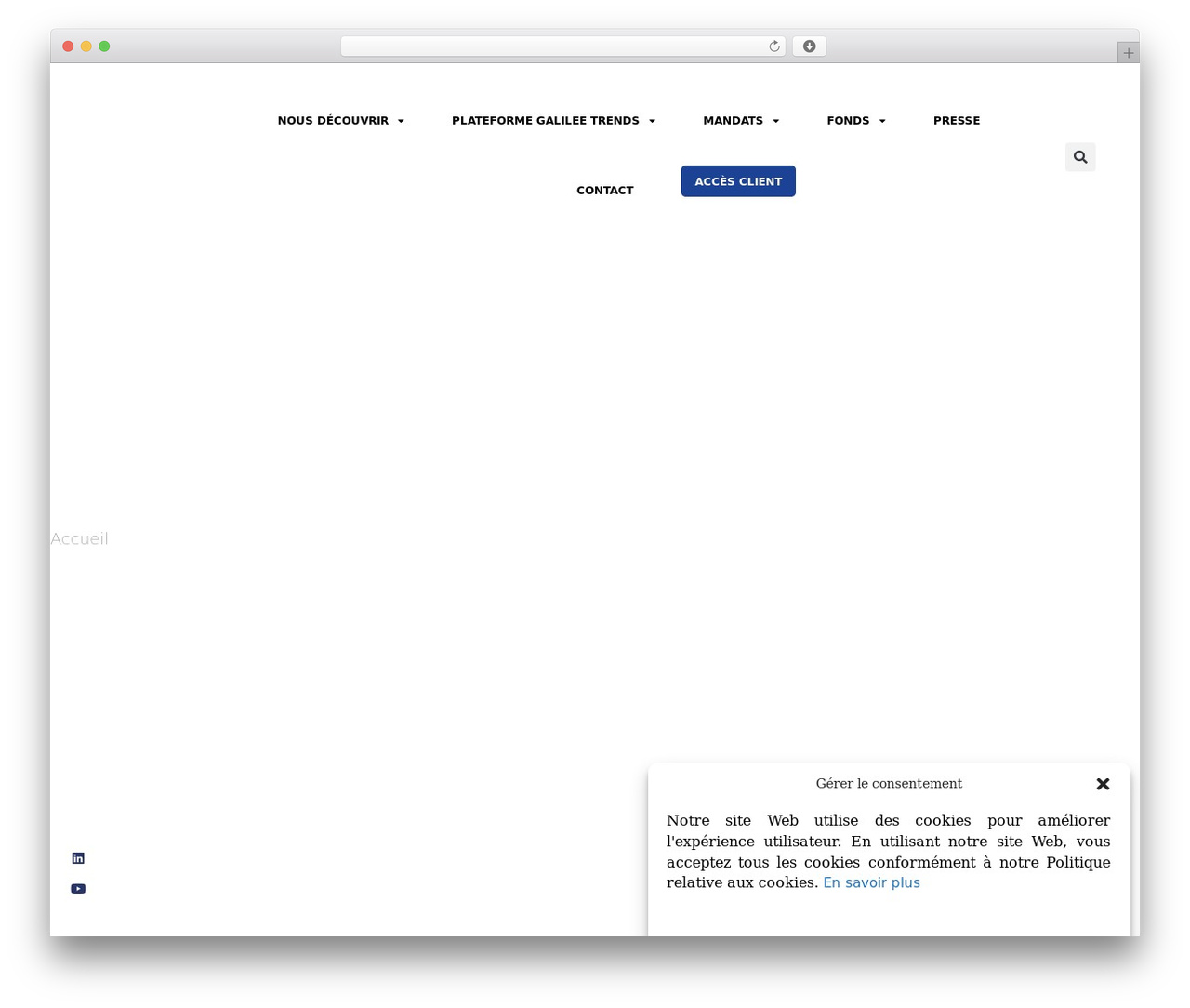Screen dimensions: 1190x1008
Task: Open the LinkedIn social icon
Action: 78,858
